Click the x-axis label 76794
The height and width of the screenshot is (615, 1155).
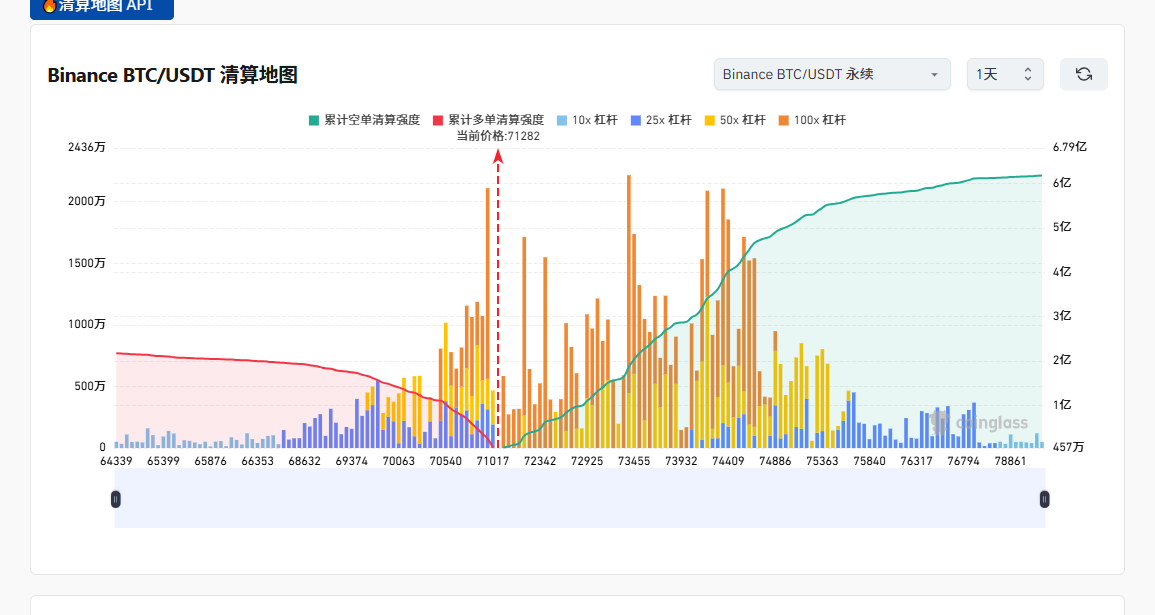[x=963, y=461]
